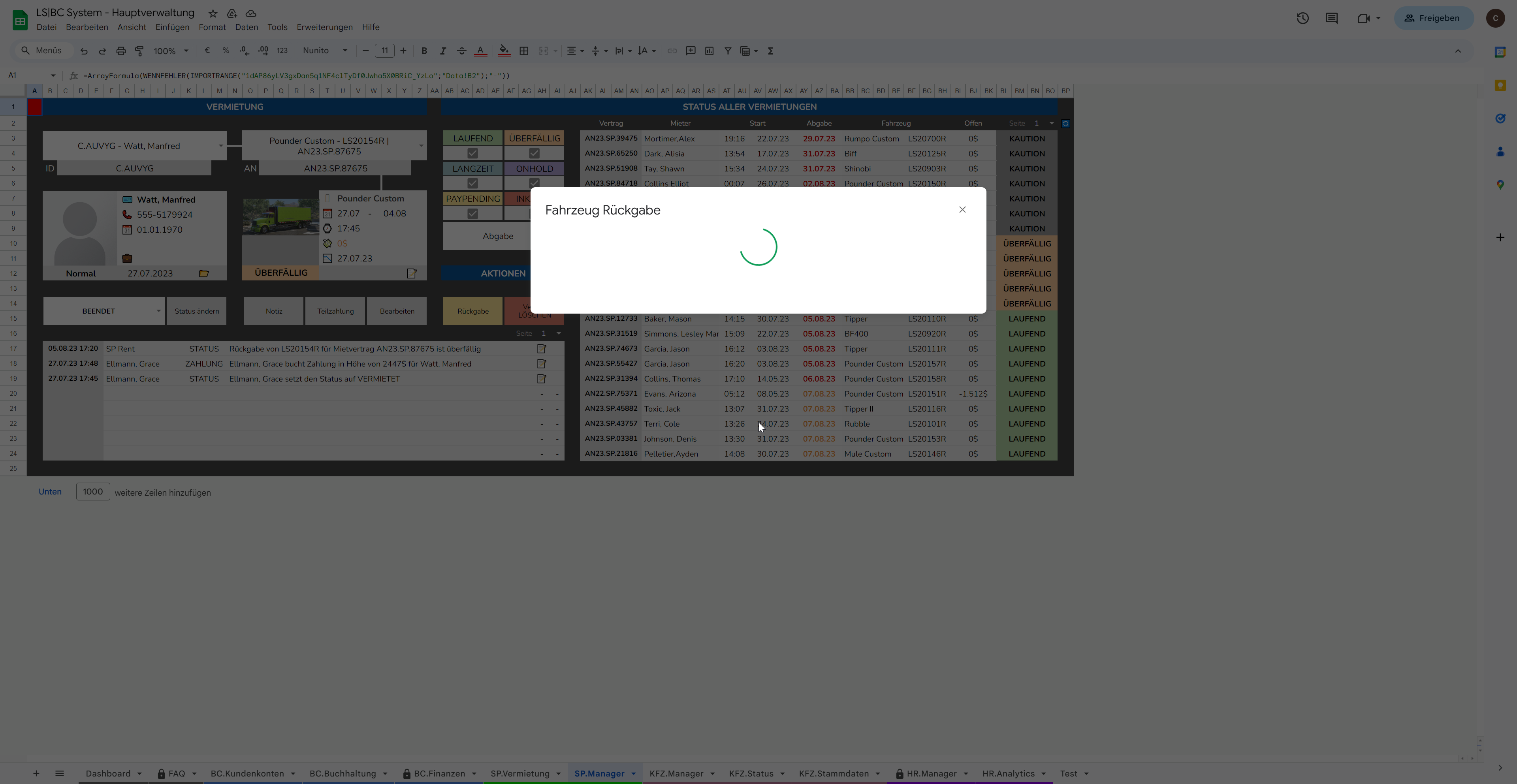Image resolution: width=1517 pixels, height=784 pixels.
Task: Toggle bold formatting
Action: tap(424, 51)
